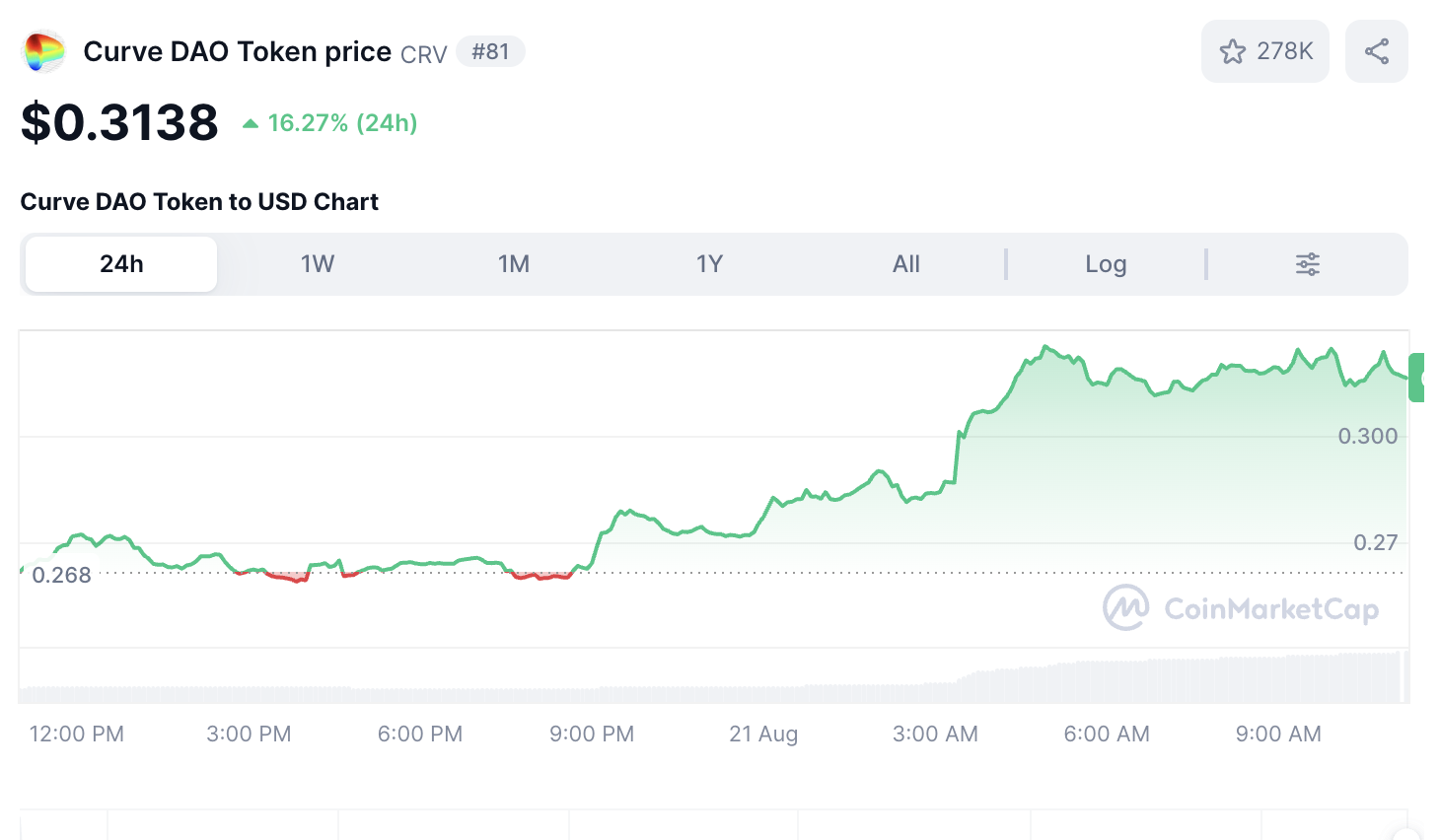1440x840 pixels.
Task: Select the 24h chart range tab
Action: pyautogui.click(x=121, y=264)
